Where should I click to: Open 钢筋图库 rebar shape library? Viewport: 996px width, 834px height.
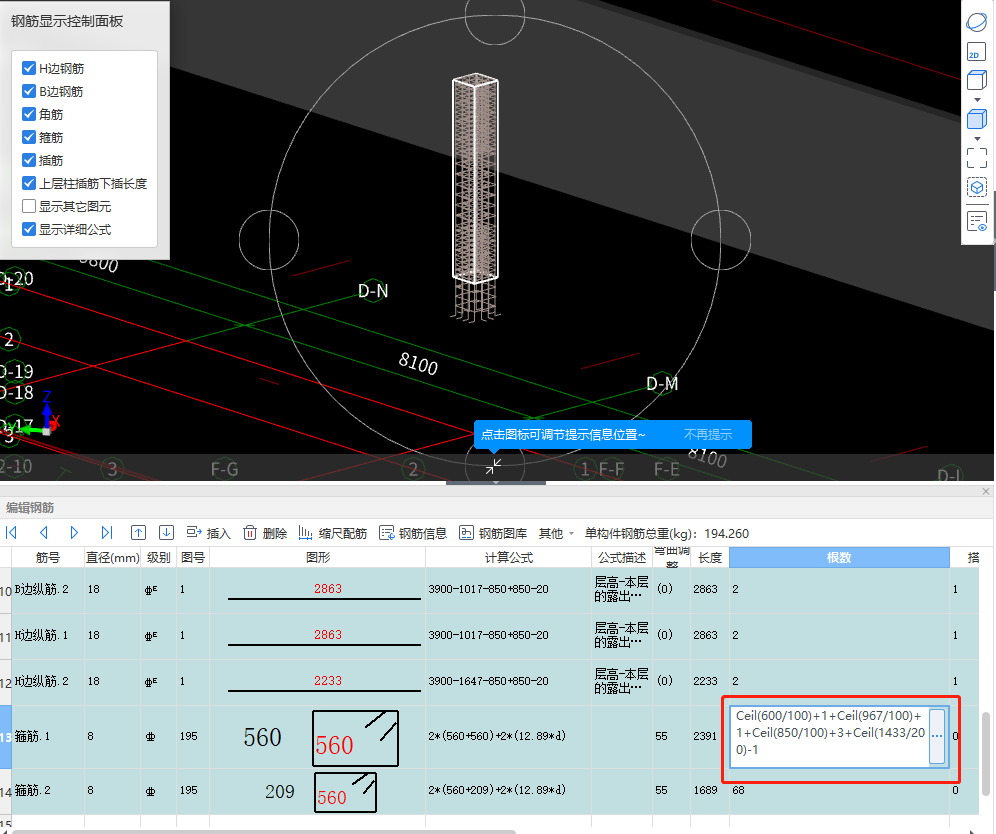(493, 533)
